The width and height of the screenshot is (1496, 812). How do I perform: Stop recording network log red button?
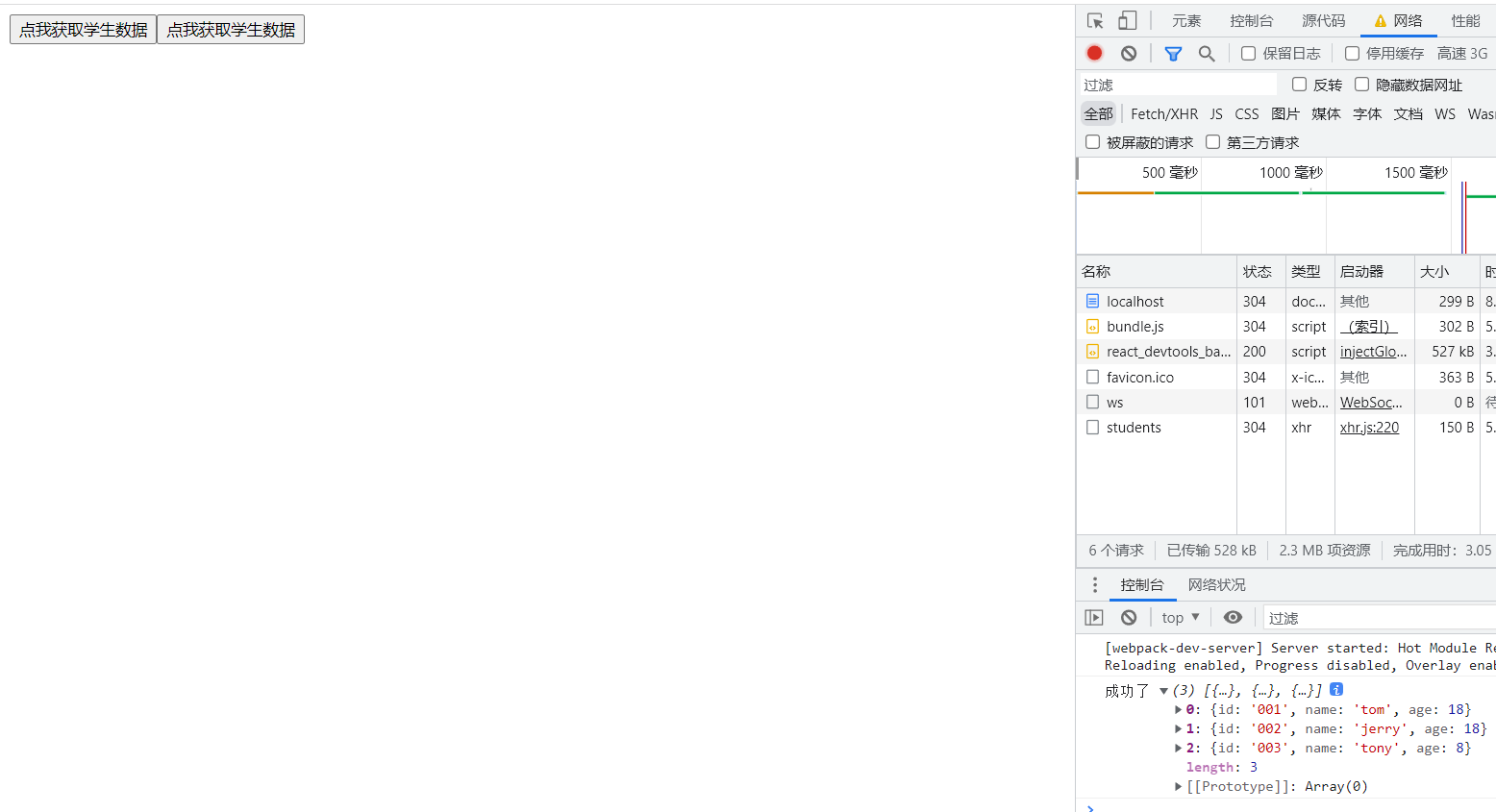1094,54
